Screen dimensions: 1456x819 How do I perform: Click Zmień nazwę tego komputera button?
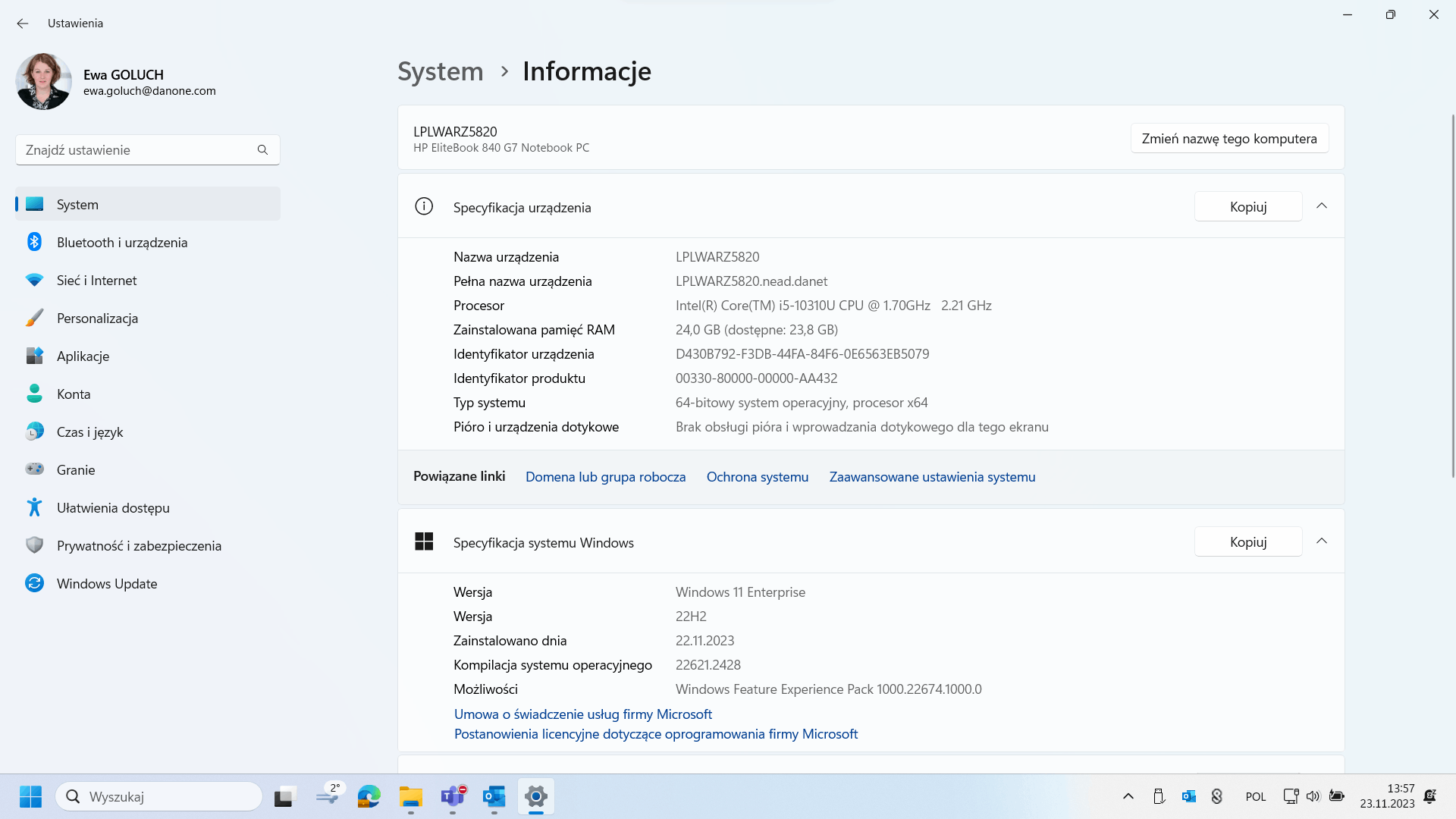[x=1229, y=139]
